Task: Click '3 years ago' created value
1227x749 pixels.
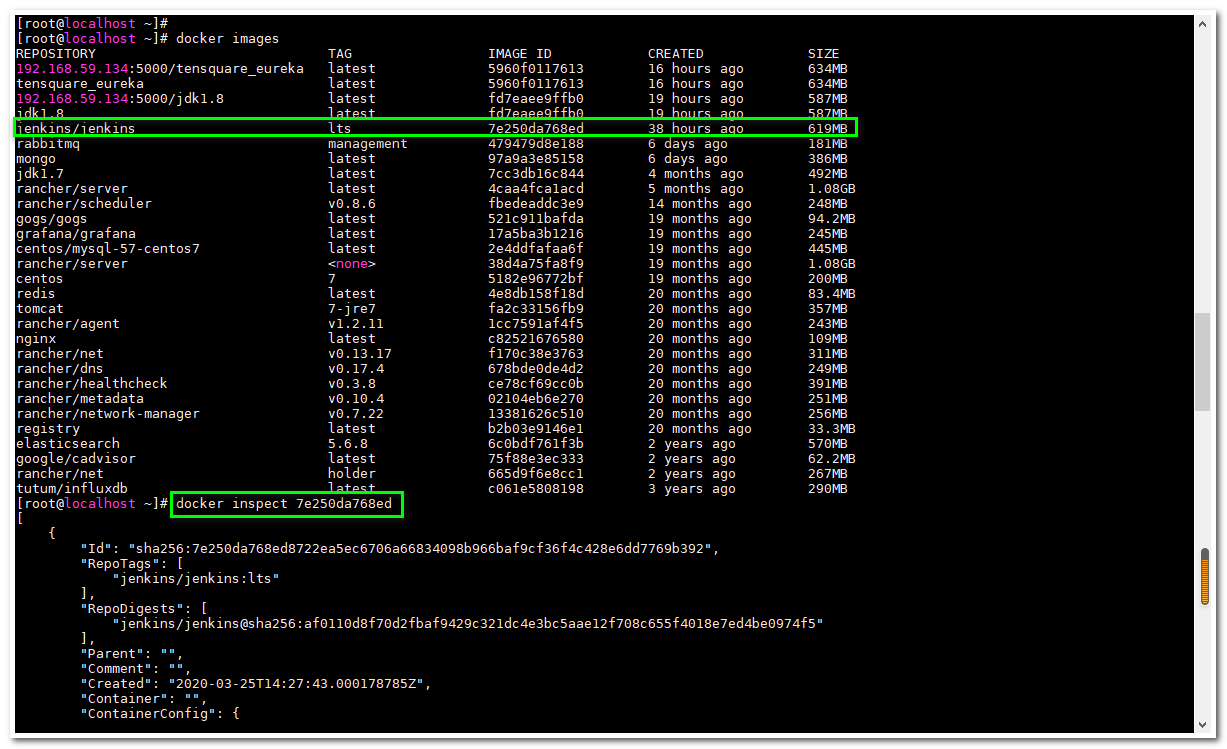Action: tap(692, 488)
